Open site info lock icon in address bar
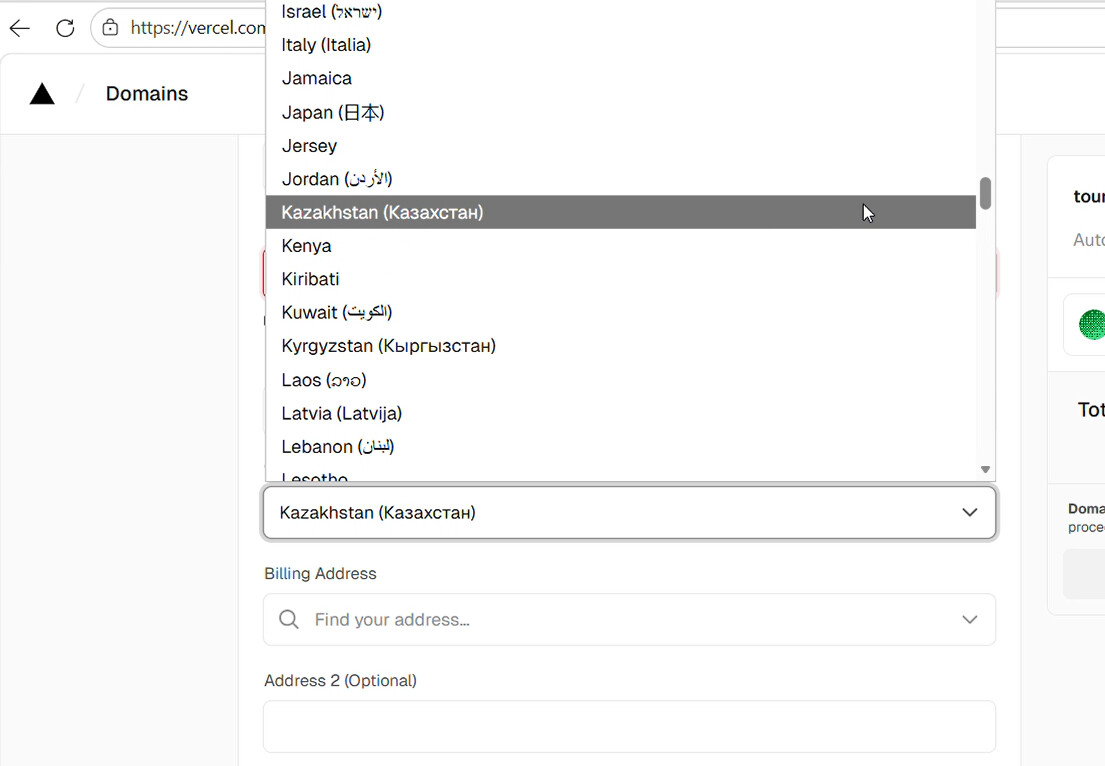The height and width of the screenshot is (766, 1105). point(110,28)
